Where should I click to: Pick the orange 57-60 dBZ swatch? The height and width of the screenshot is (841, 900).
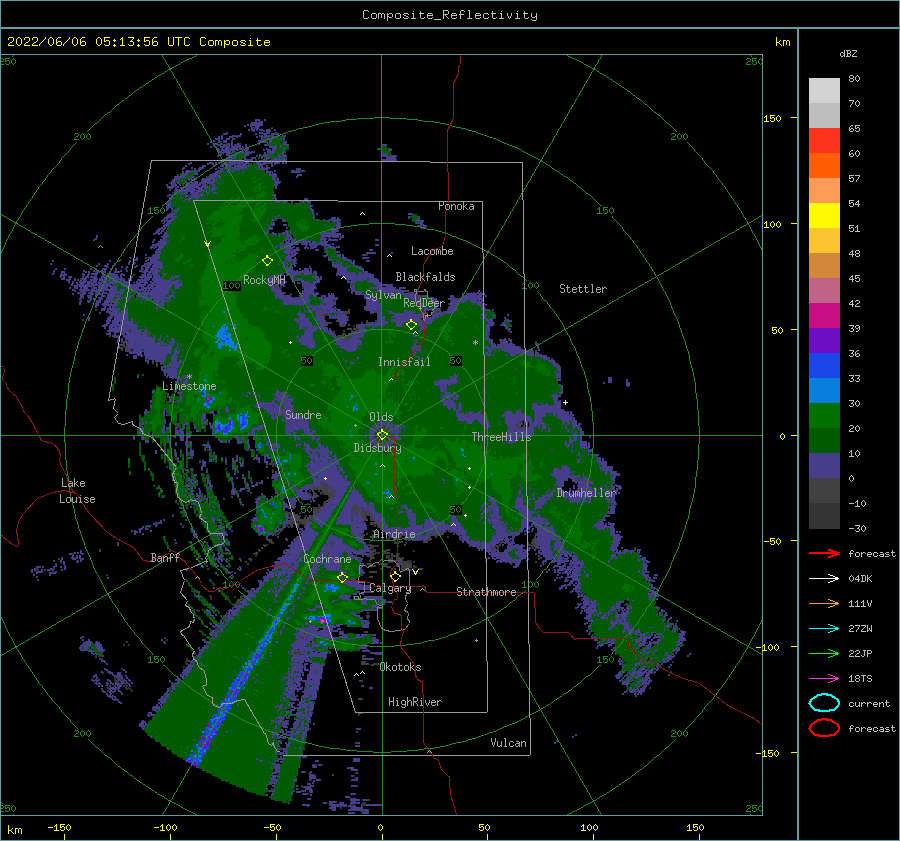tap(824, 166)
